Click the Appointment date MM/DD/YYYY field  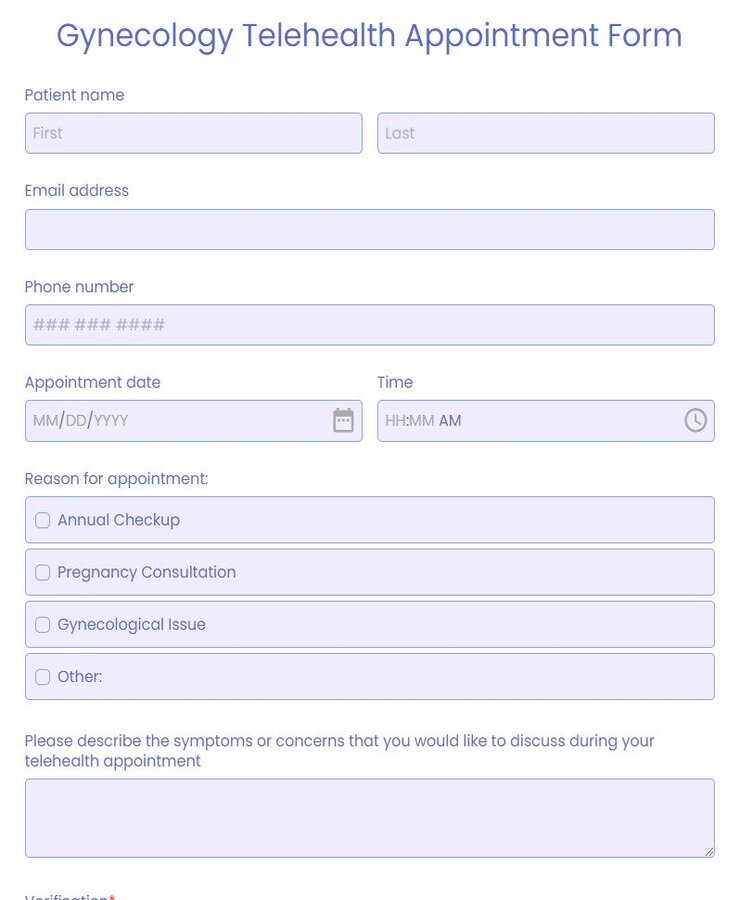pos(180,420)
